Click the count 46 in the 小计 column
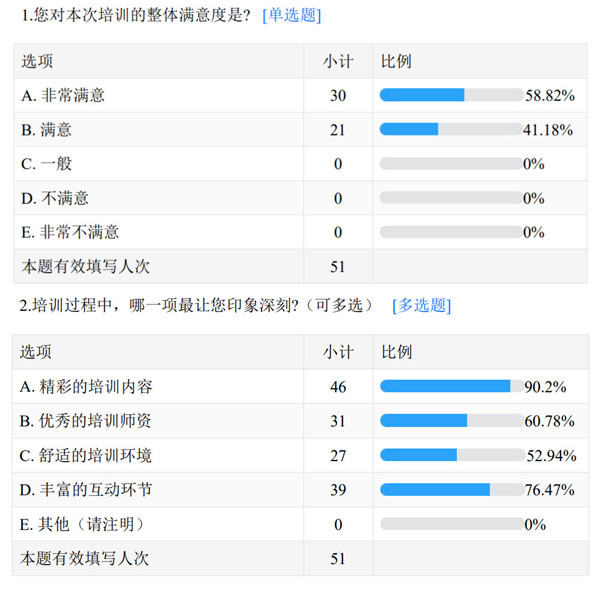Screen dimensions: 600x589 [338, 387]
